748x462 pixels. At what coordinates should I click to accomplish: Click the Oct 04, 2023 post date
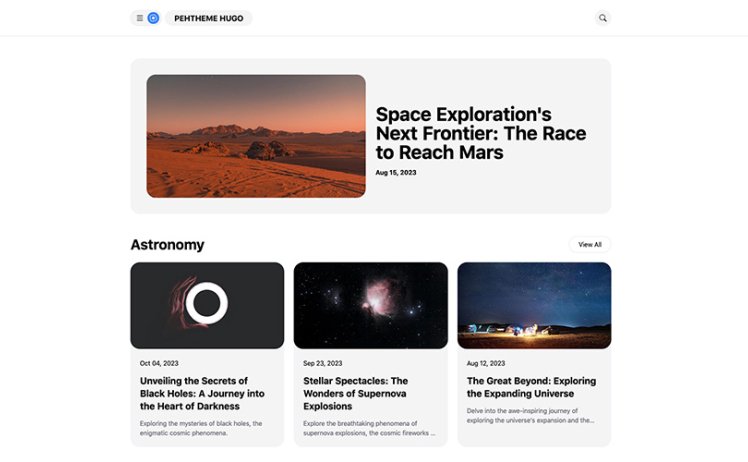[159, 363]
